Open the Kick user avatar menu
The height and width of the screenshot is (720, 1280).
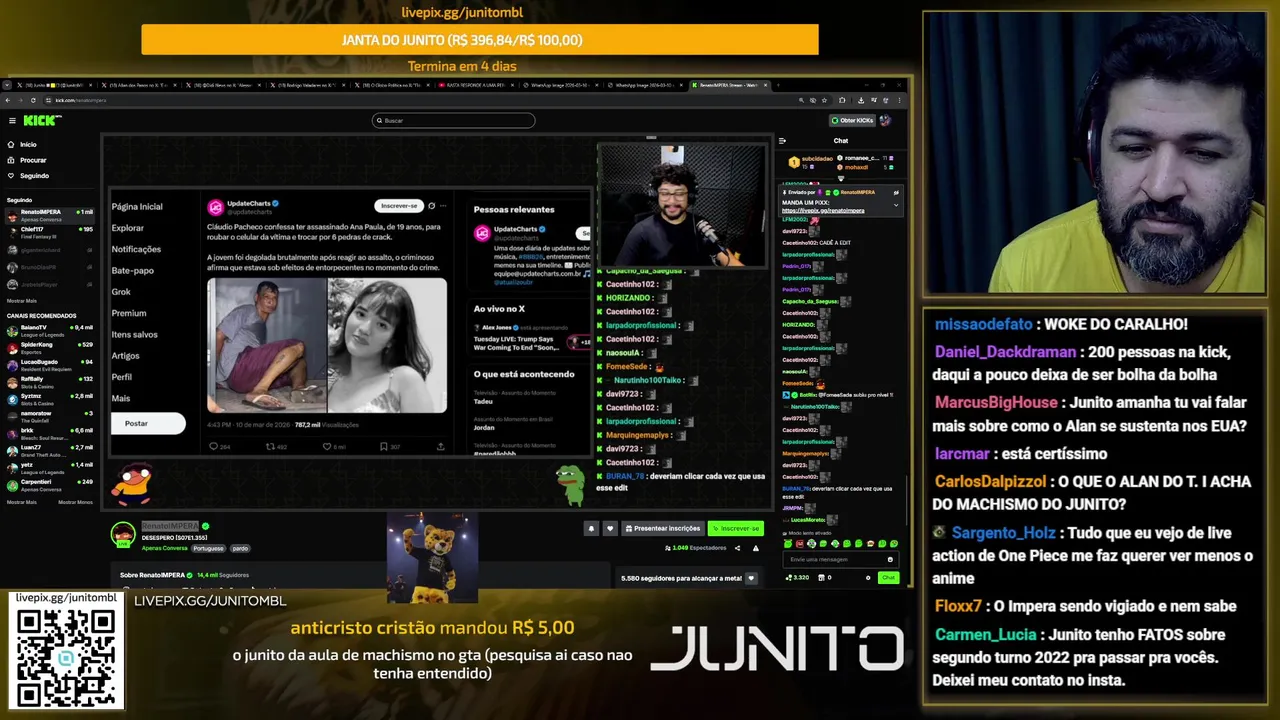point(886,120)
